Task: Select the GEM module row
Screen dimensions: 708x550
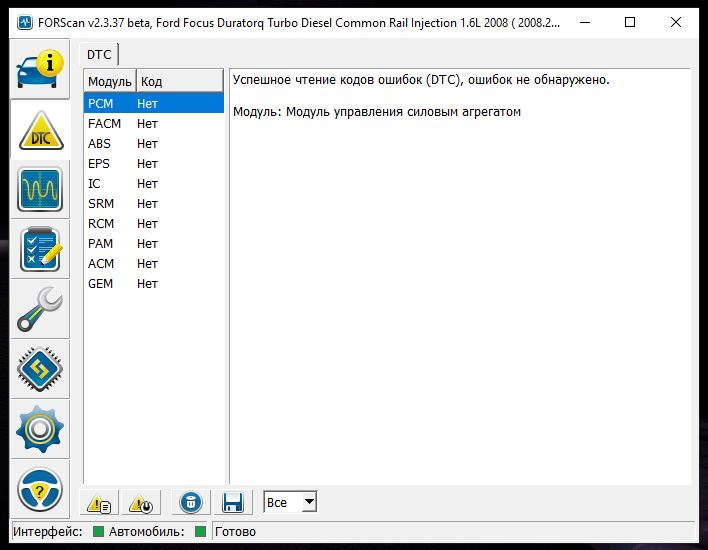Action: click(154, 284)
